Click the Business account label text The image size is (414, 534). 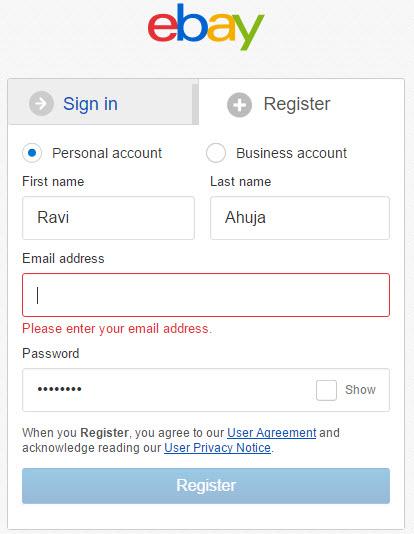point(291,153)
